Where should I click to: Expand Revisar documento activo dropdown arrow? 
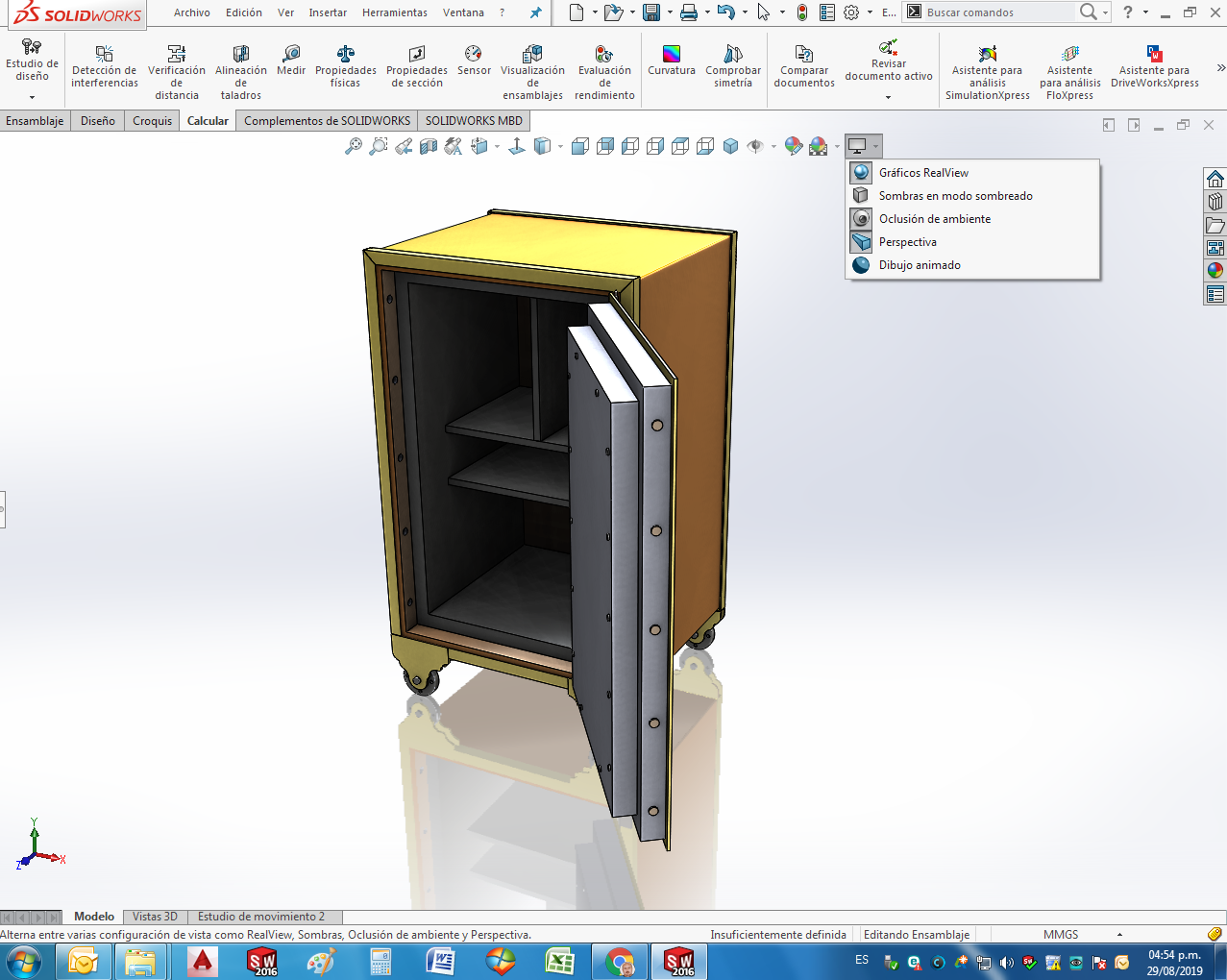pos(888,97)
